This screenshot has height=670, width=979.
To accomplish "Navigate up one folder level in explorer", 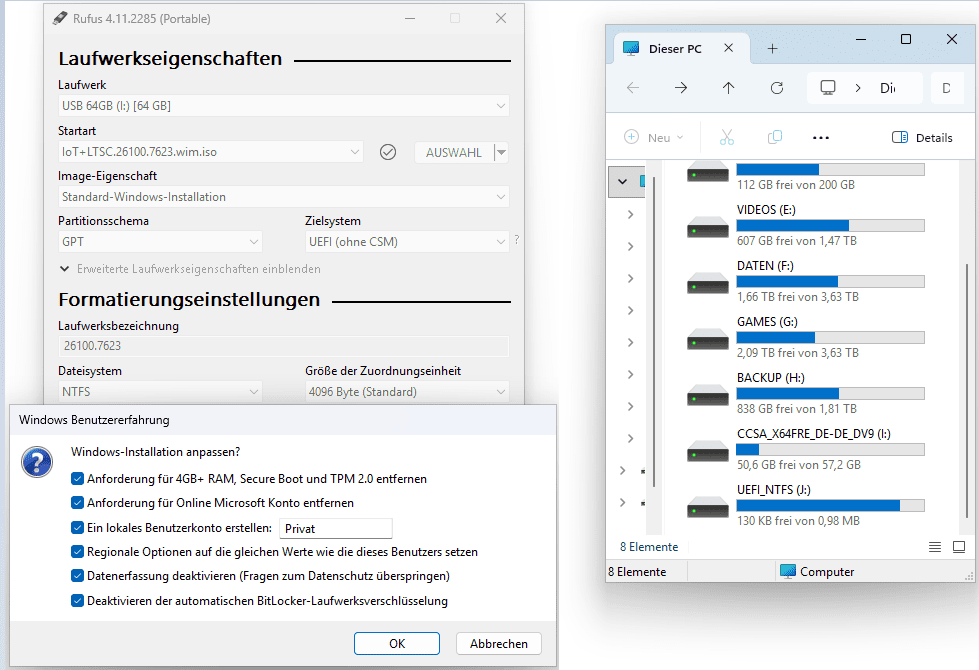I will pos(729,88).
